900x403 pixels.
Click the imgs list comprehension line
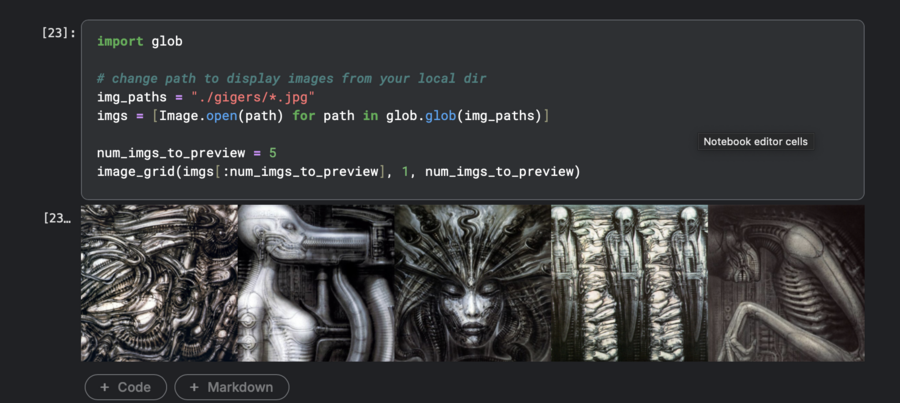[x=323, y=116]
